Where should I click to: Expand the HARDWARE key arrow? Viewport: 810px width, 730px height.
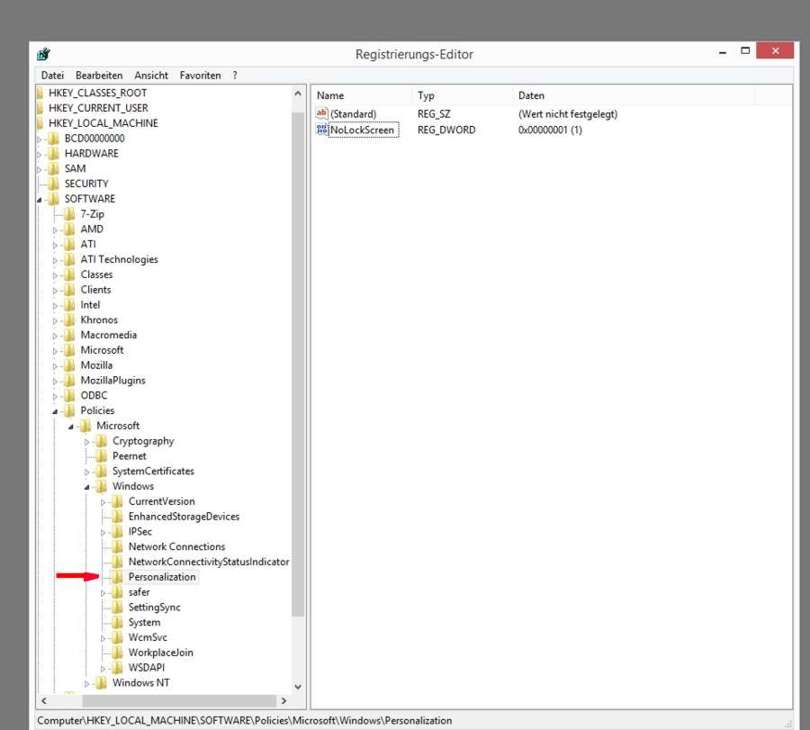[x=39, y=154]
